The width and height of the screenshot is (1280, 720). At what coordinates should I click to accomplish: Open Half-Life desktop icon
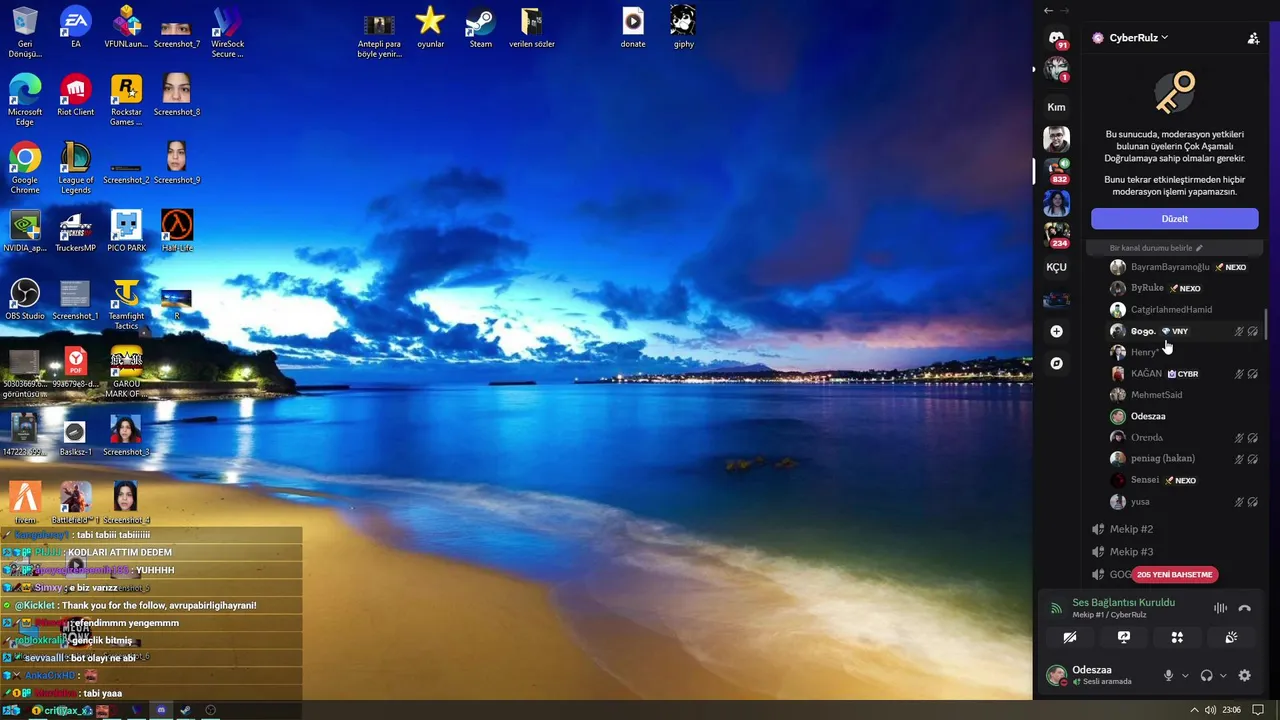177,231
